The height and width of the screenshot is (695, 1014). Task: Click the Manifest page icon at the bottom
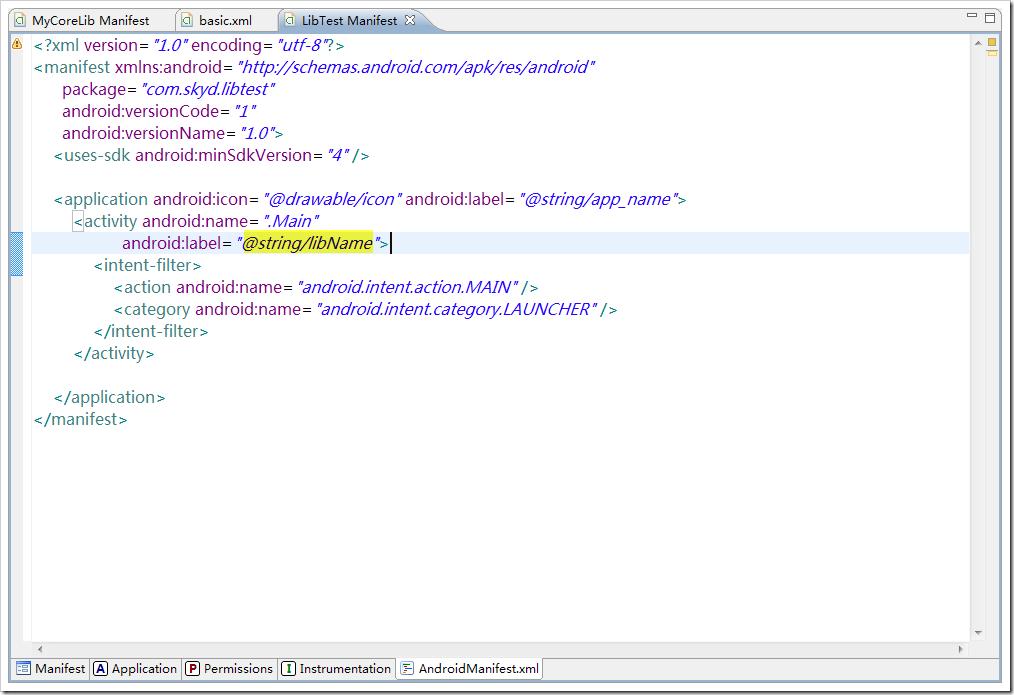pos(23,668)
